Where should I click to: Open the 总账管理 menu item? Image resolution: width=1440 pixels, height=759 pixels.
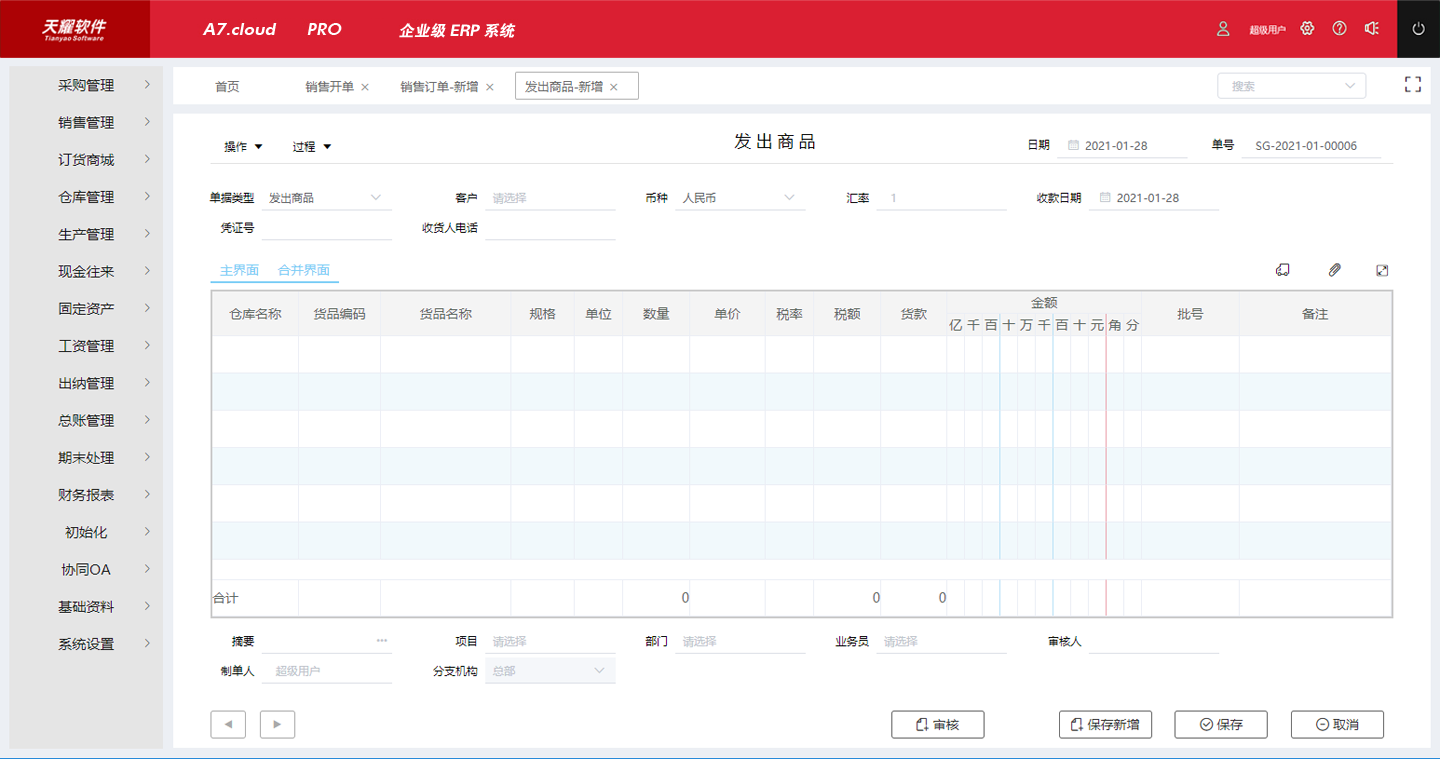tap(86, 421)
